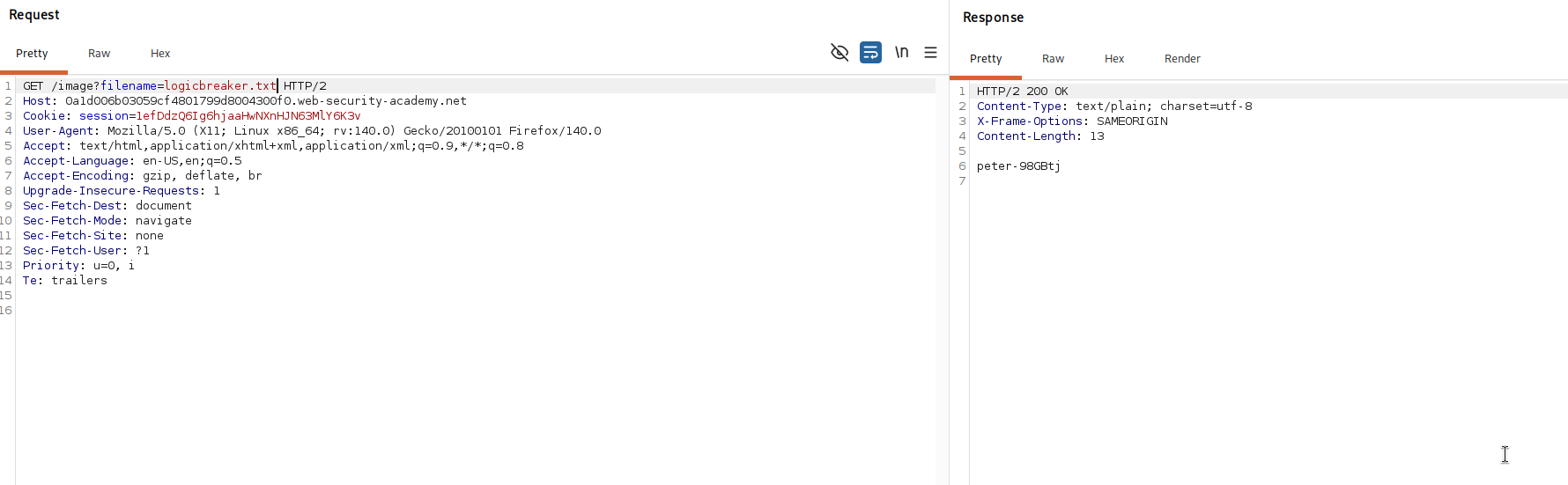
Task: Select the Response Pretty tab
Action: pos(986,59)
